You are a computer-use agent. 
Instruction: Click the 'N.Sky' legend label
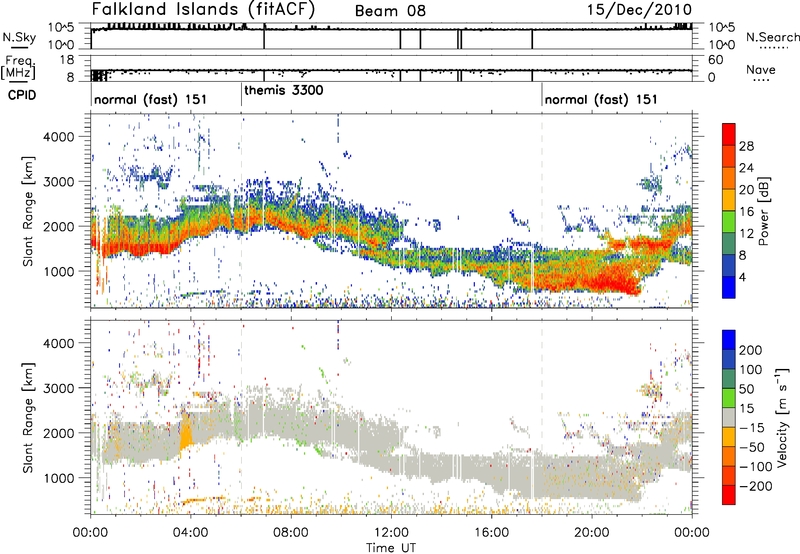pyautogui.click(x=19, y=37)
